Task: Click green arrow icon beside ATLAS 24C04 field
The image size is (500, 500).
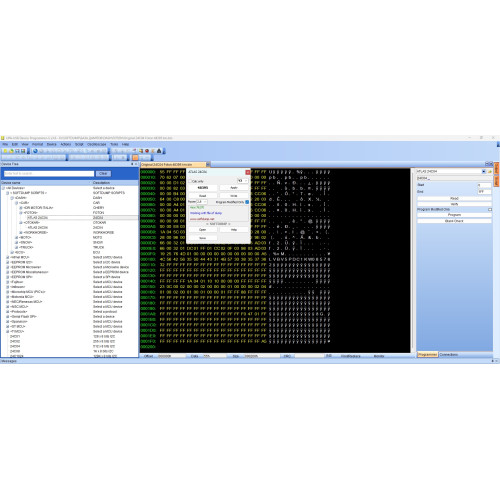Action: [x=490, y=171]
